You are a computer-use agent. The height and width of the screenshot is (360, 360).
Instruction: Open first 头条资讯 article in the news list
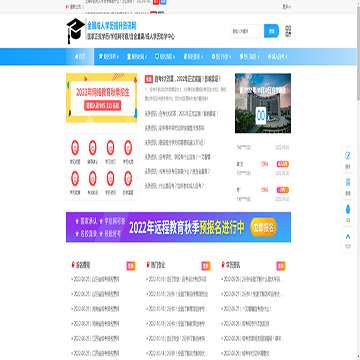point(181,114)
